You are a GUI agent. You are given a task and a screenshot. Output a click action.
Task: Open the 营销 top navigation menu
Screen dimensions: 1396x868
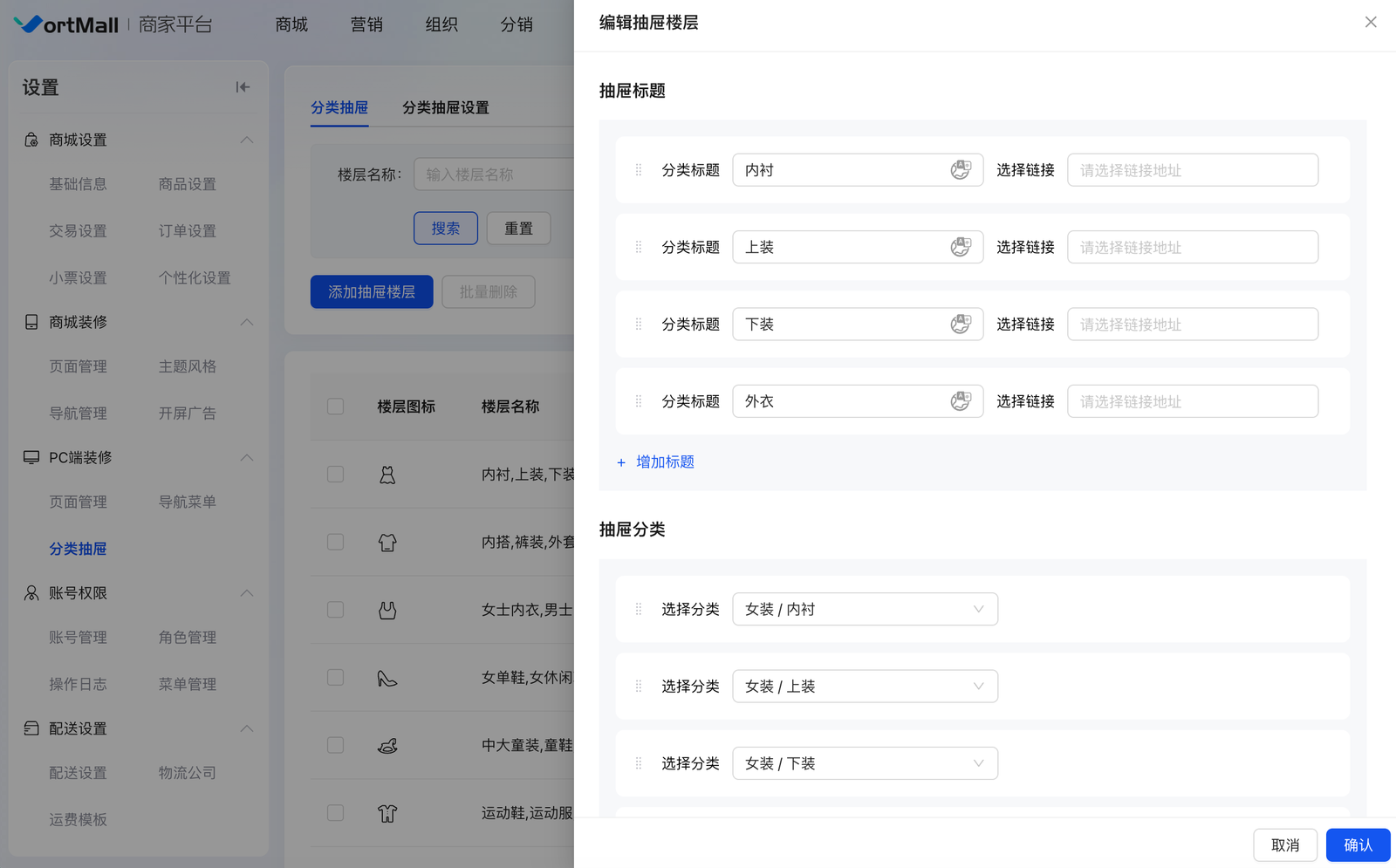coord(366,24)
